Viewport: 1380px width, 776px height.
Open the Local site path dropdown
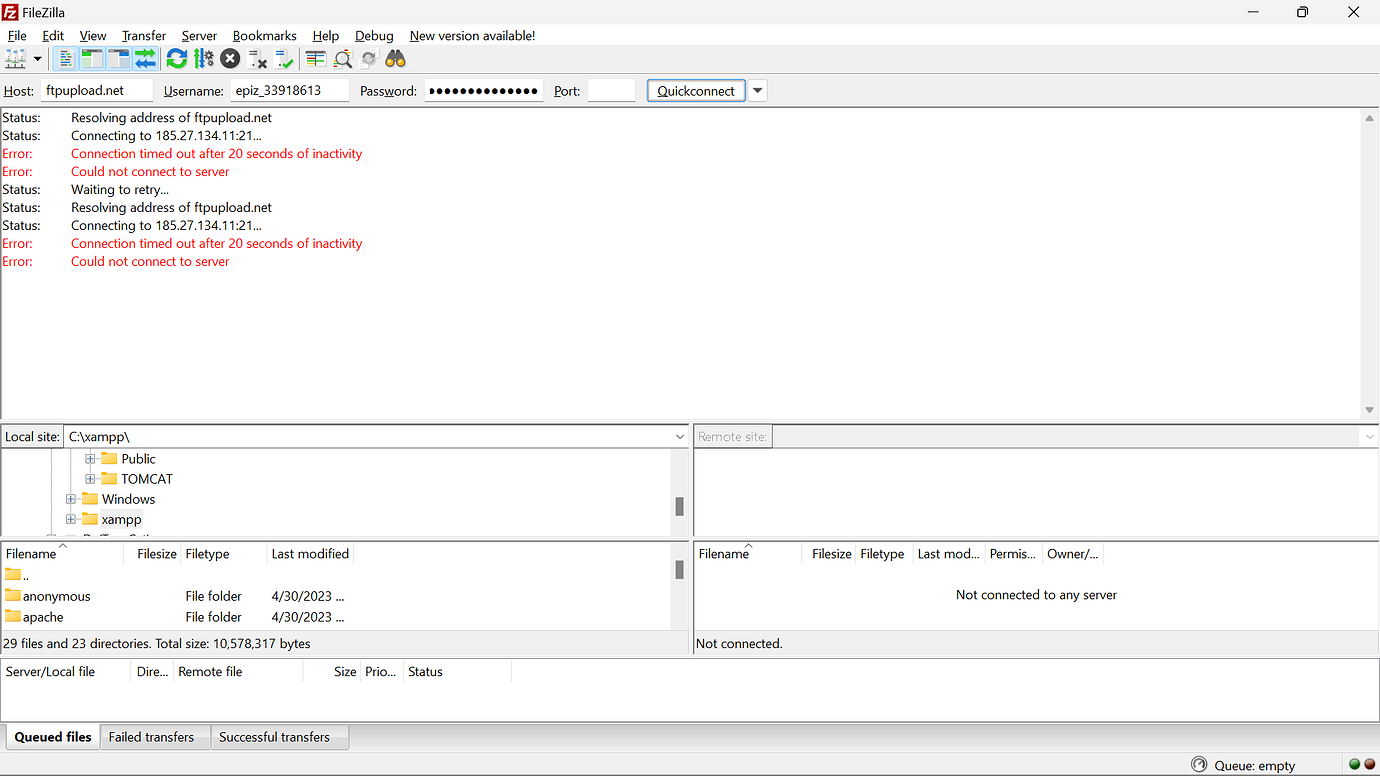[x=680, y=437]
